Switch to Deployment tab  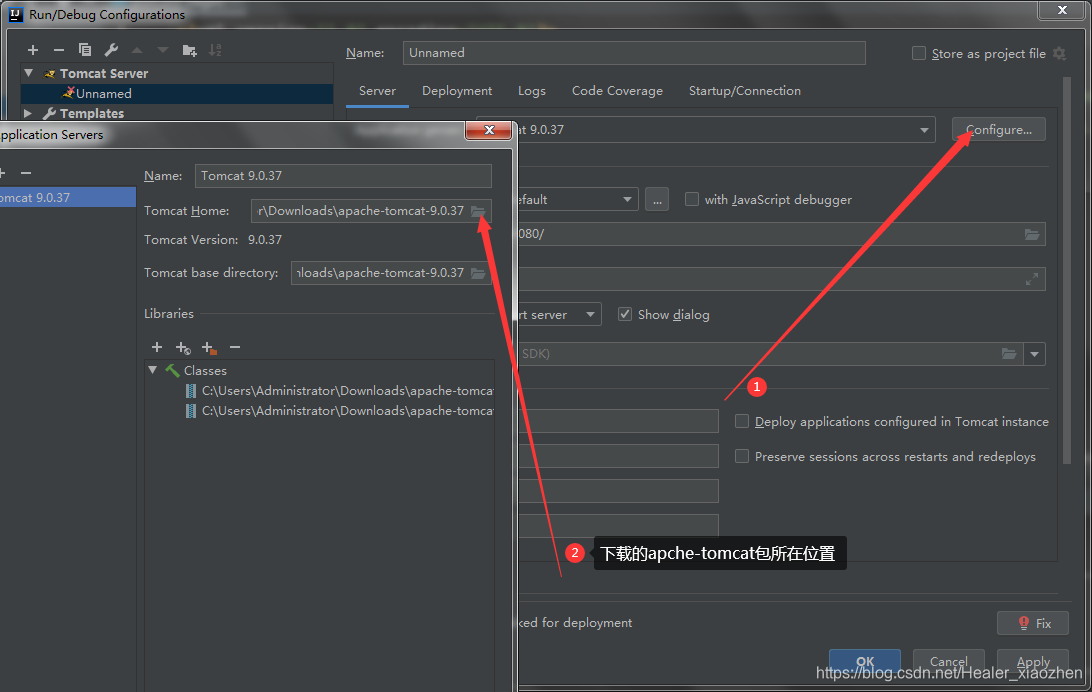click(457, 91)
